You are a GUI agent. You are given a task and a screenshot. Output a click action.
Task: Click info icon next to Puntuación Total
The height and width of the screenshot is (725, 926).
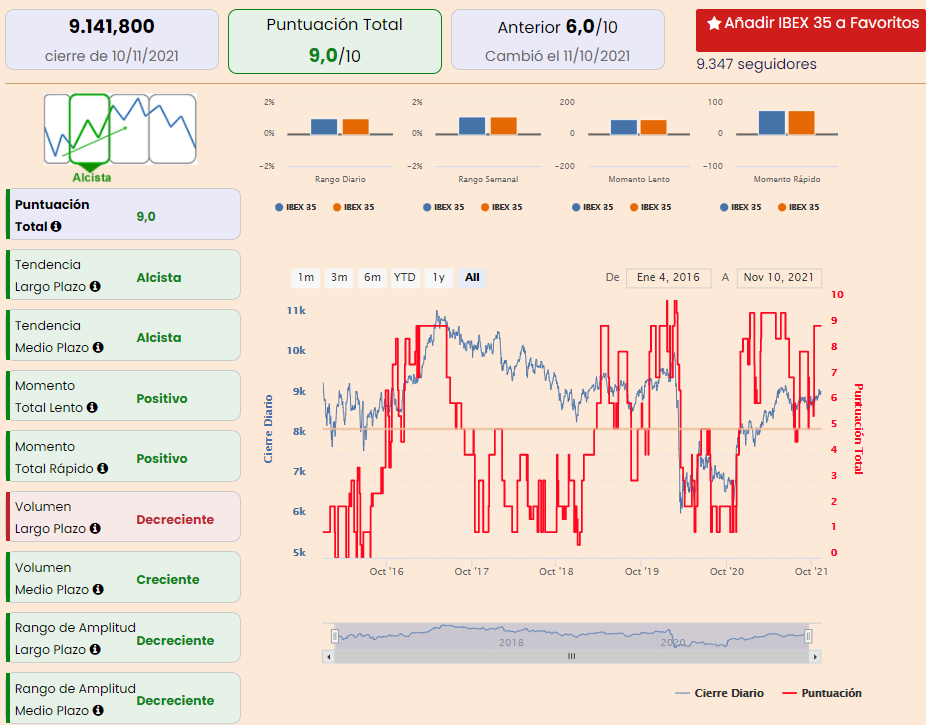click(x=56, y=227)
